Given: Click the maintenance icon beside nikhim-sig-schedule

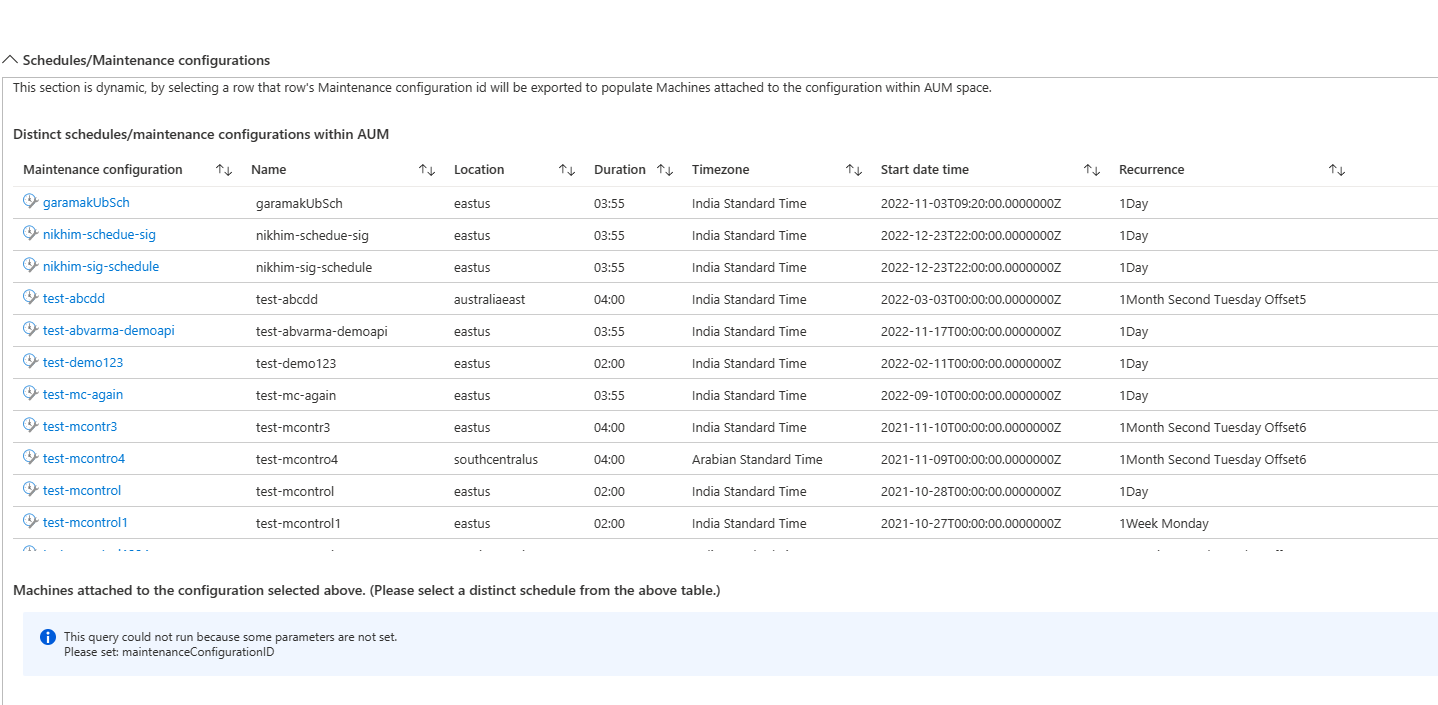Looking at the screenshot, I should pyautogui.click(x=29, y=266).
